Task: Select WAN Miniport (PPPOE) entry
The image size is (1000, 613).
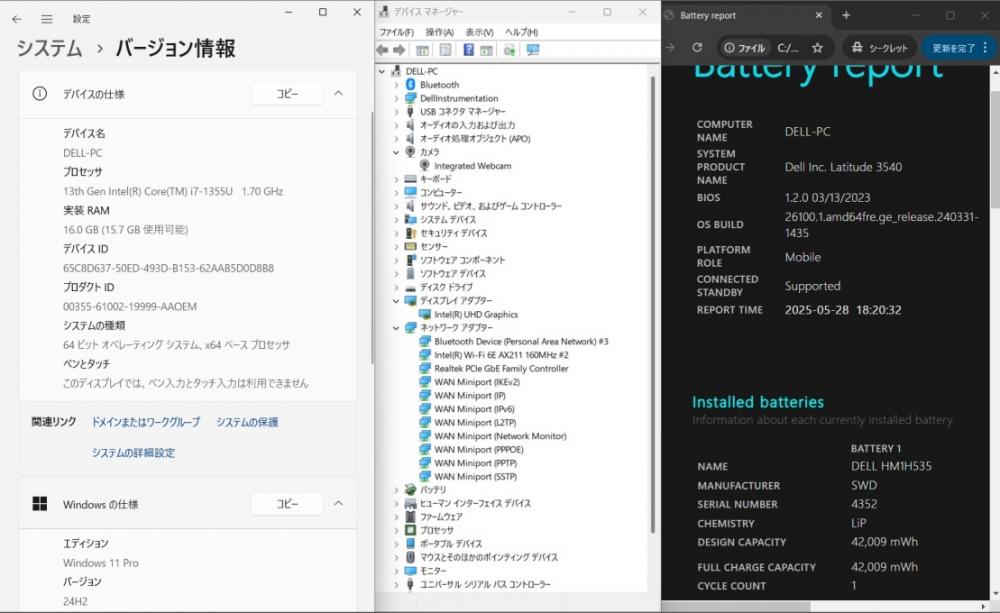Action: pos(479,450)
